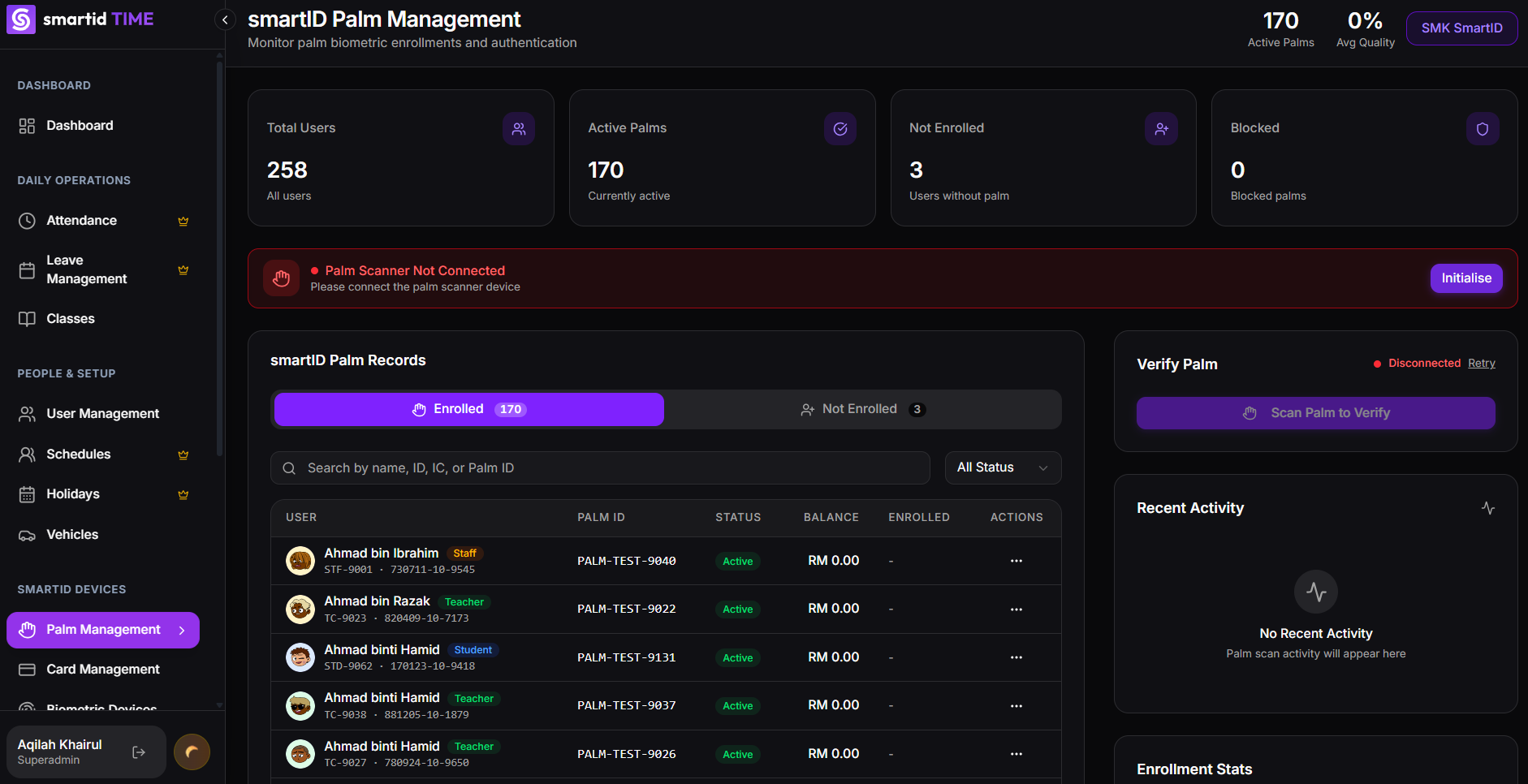1528x784 pixels.
Task: Click the STATUS column header
Action: 738,518
